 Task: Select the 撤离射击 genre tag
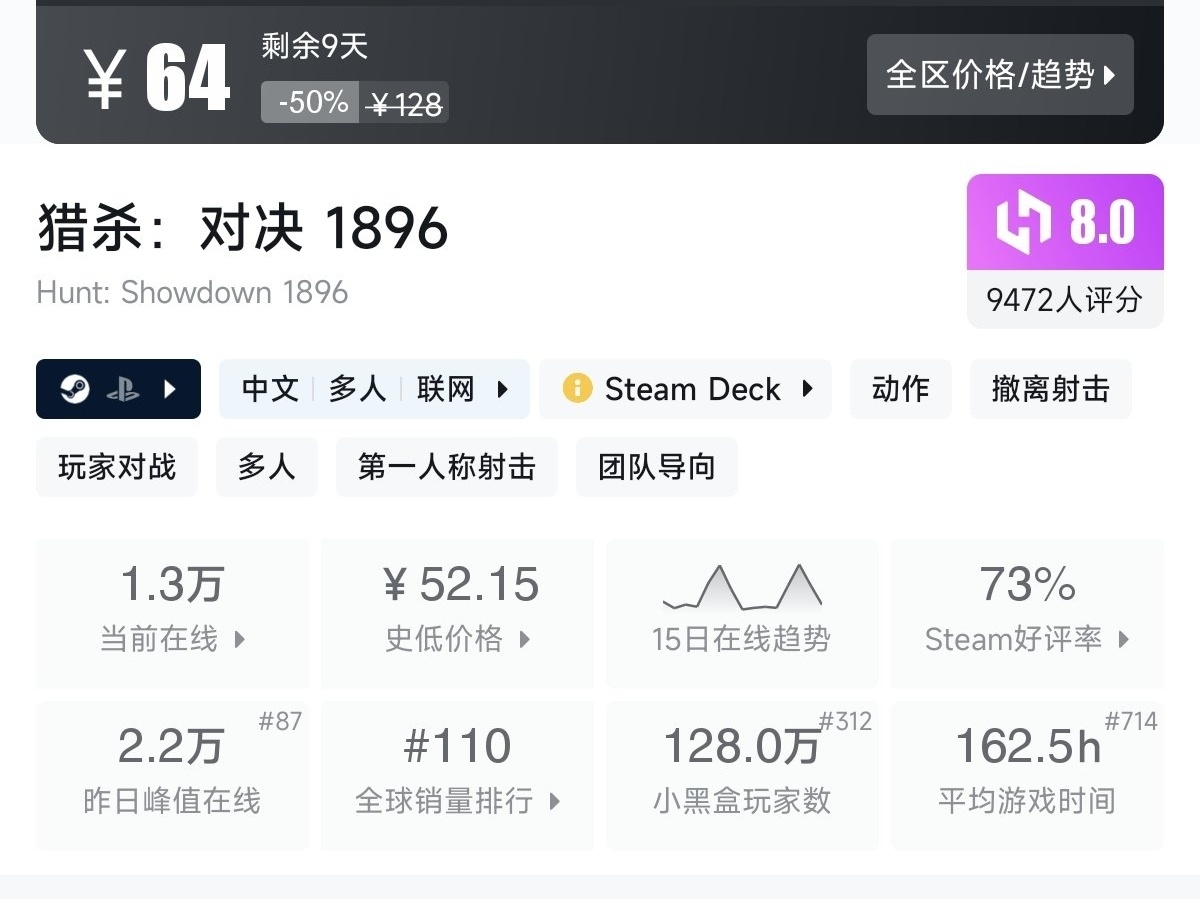[x=1050, y=389]
